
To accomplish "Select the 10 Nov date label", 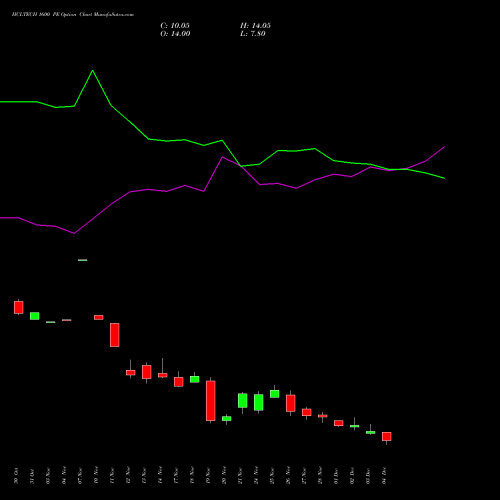I will point(96,476).
